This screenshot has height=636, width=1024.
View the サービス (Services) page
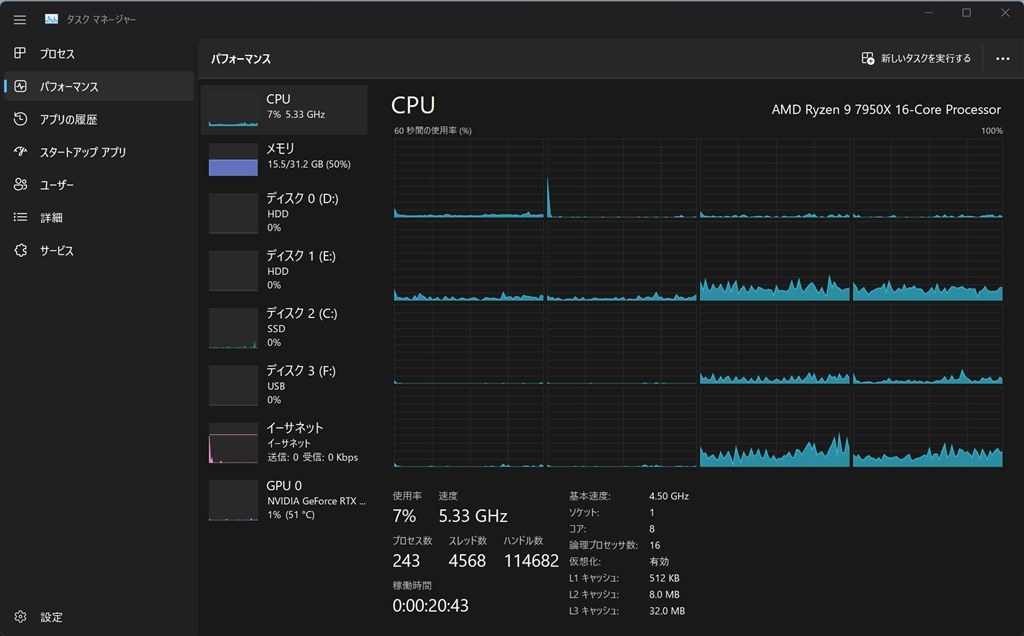(x=60, y=250)
